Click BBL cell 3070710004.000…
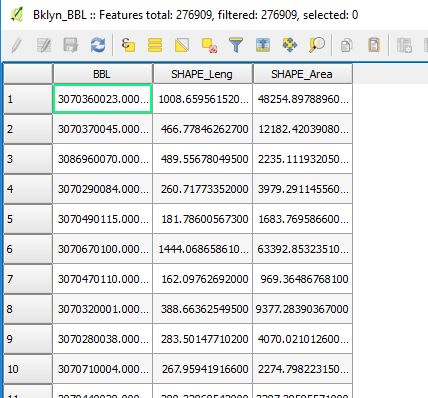 pyautogui.click(x=103, y=369)
